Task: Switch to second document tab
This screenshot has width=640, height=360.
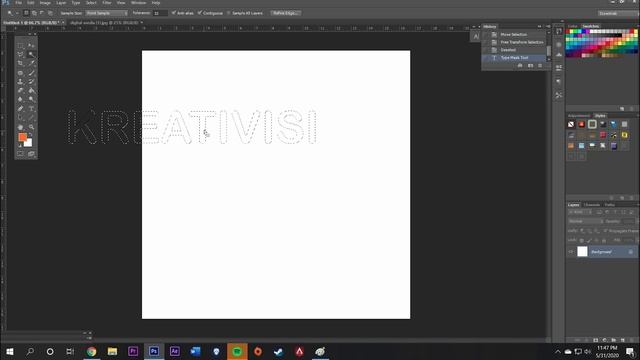Action: coord(104,23)
